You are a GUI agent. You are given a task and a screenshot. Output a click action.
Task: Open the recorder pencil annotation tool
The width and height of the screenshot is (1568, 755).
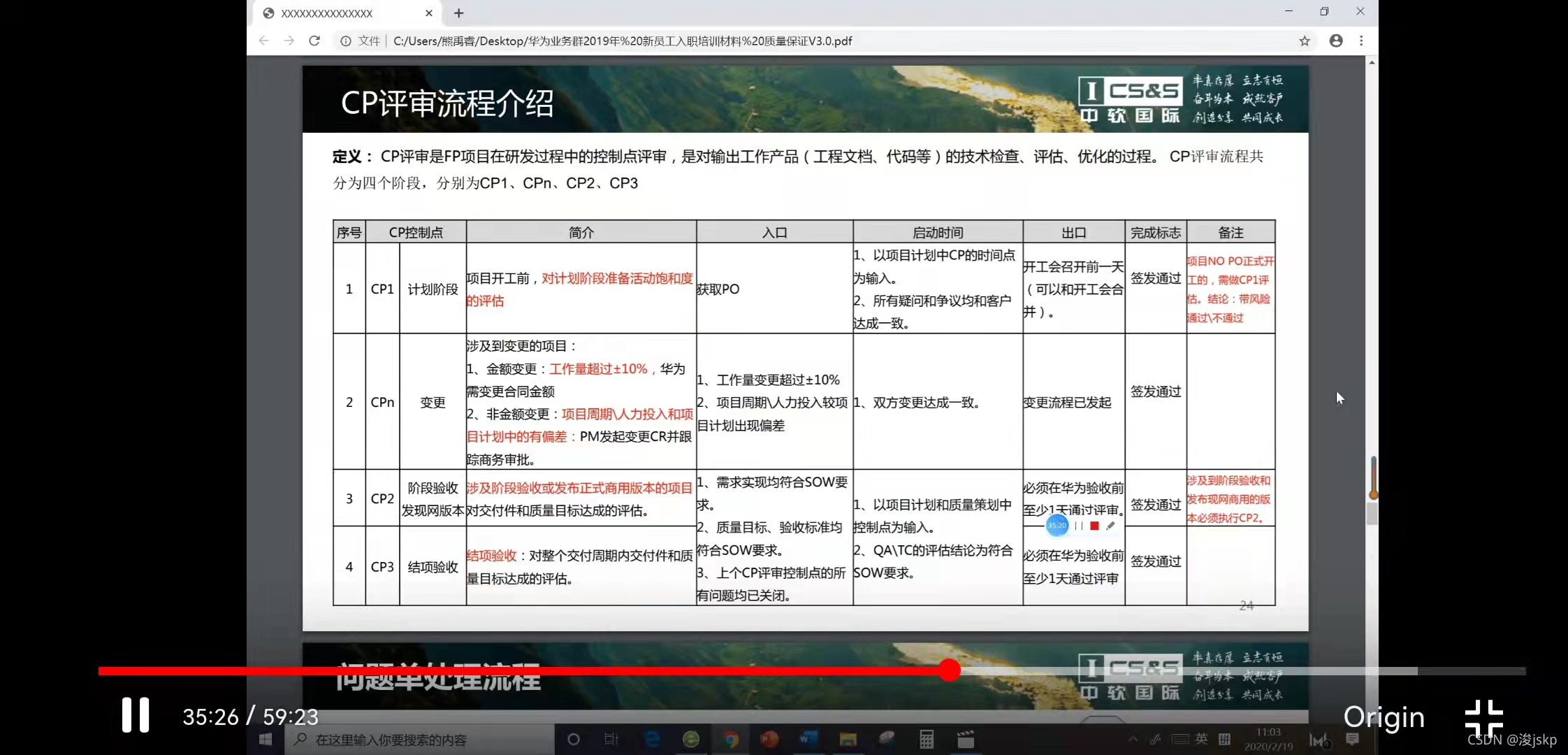point(1110,526)
